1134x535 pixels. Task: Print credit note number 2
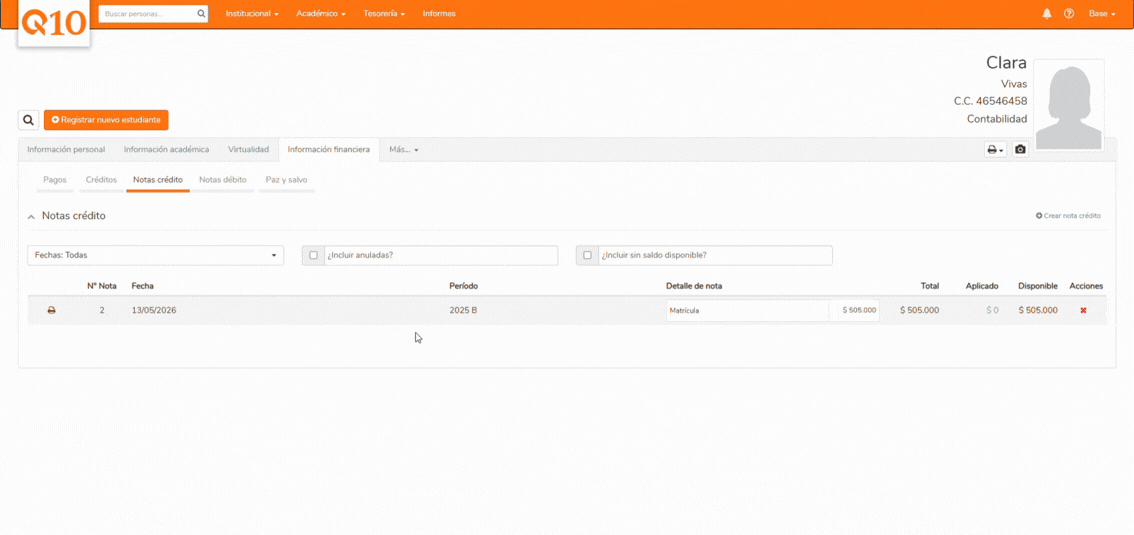pos(51,310)
